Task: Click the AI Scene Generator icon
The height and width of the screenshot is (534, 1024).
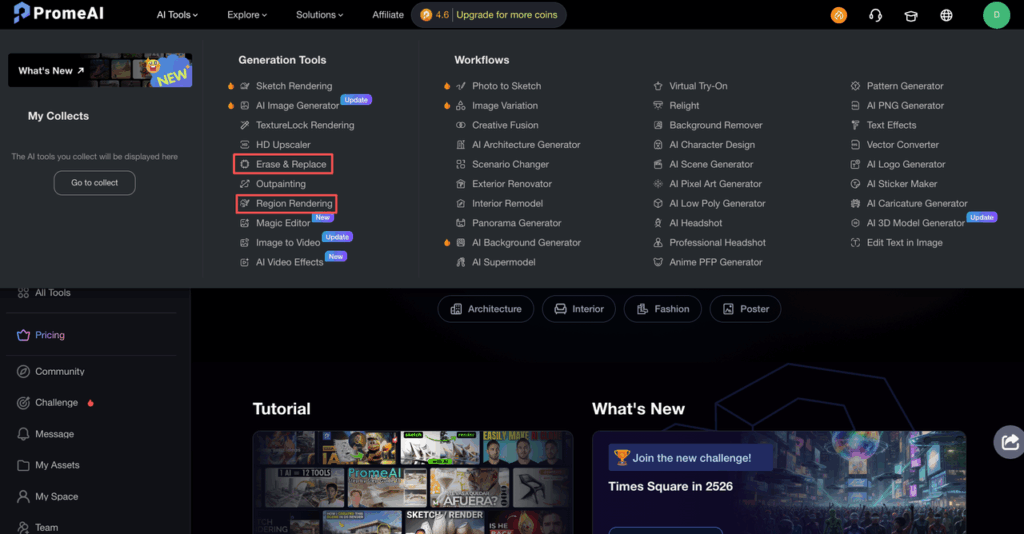Action: coord(658,164)
